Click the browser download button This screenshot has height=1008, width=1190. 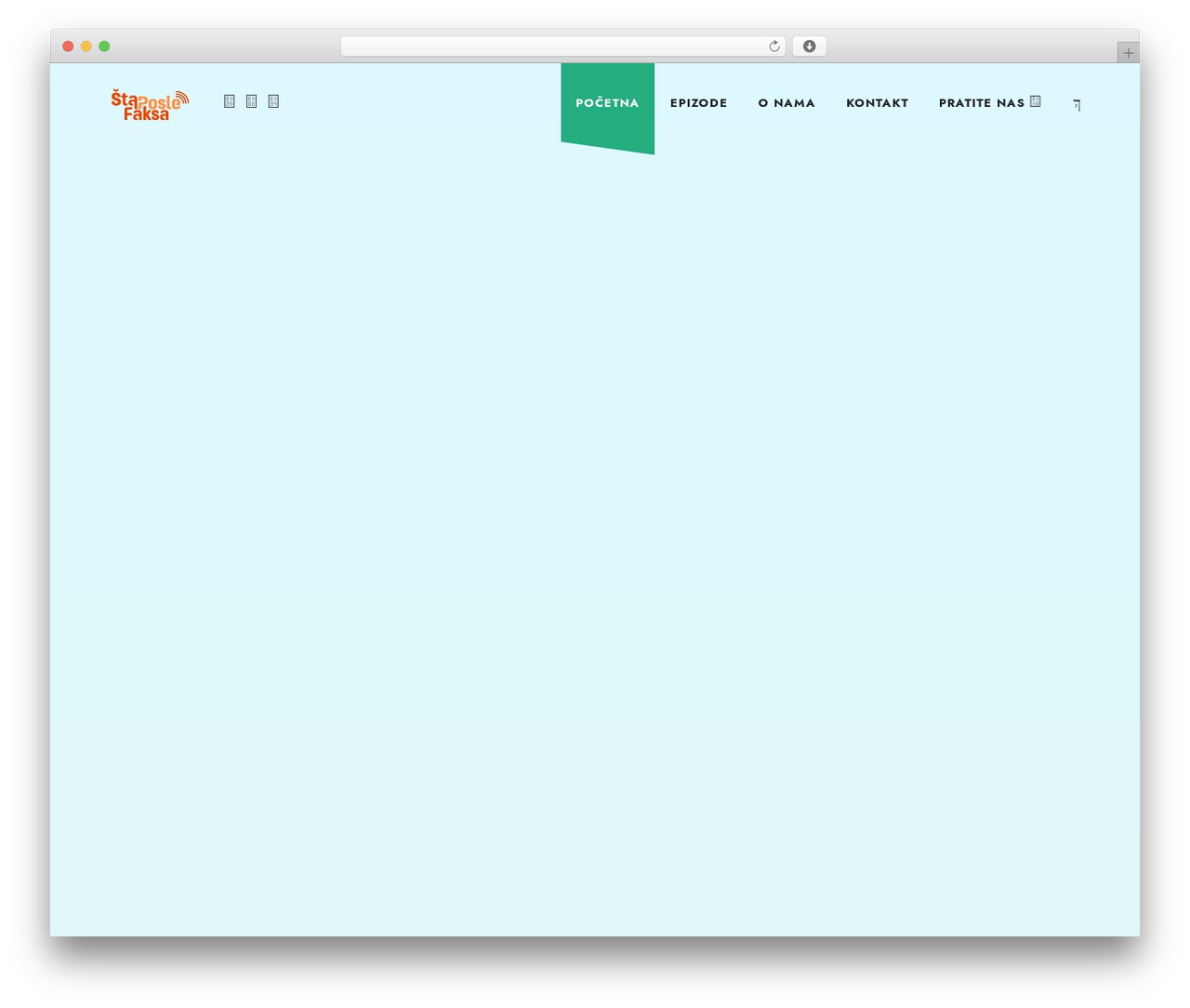809,46
